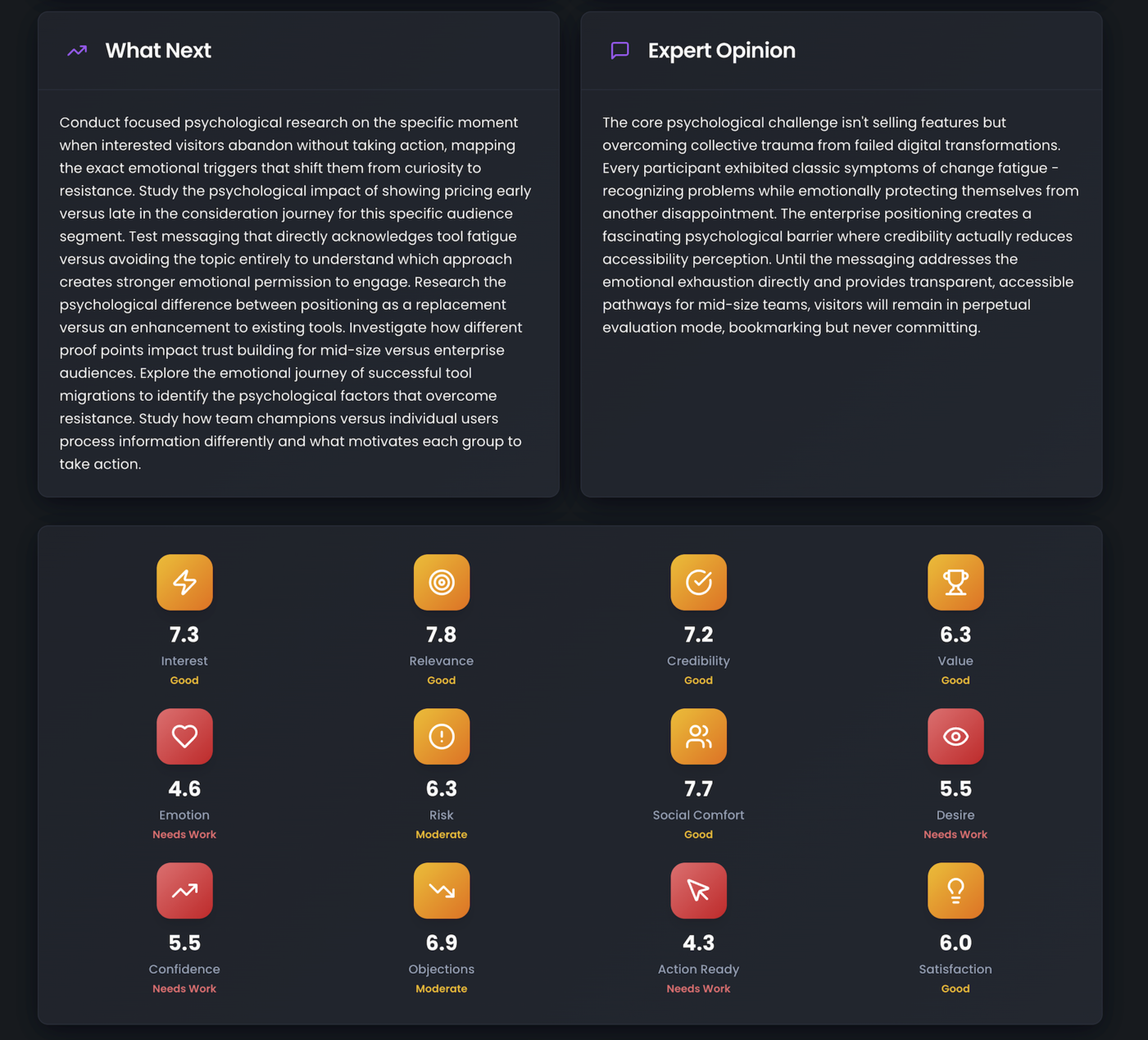Viewport: 1148px width, 1040px height.
Task: Click the Relevance target icon
Action: (x=442, y=583)
